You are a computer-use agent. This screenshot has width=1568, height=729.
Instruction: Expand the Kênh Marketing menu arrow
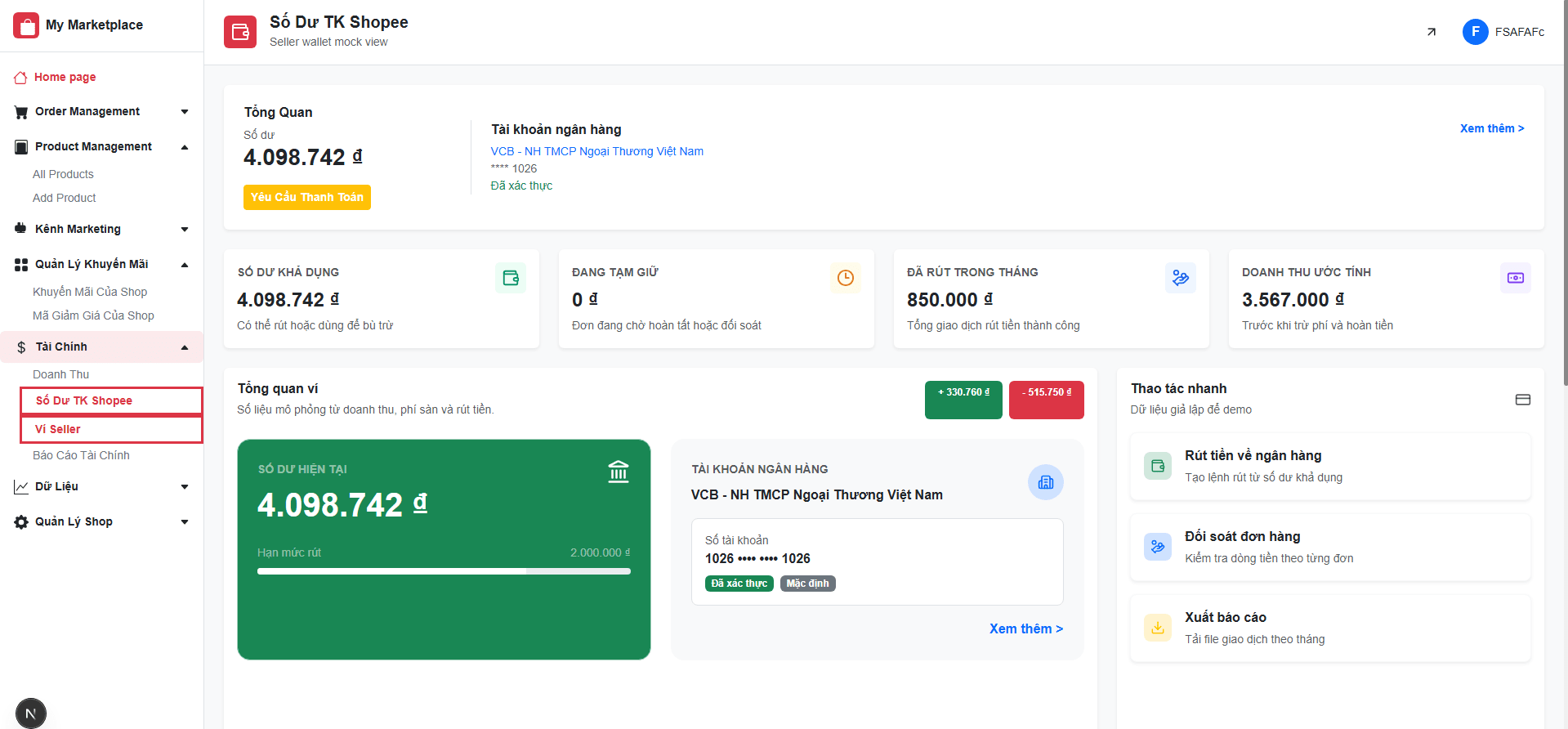coord(185,230)
